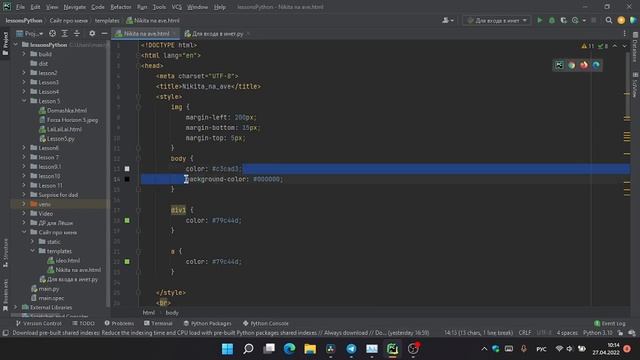
Task: Collapse the Lesson 5 folder
Action: (x=24, y=101)
